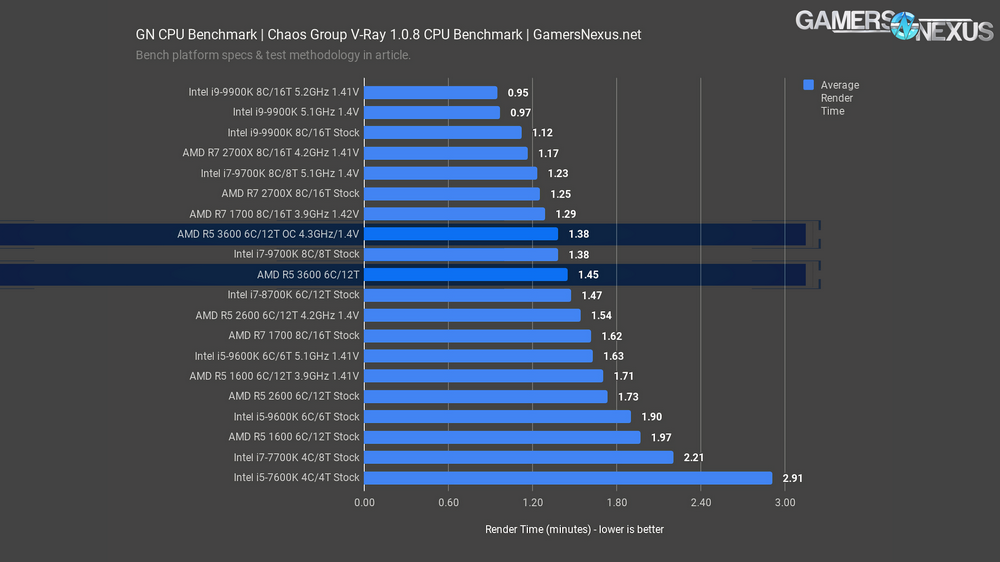The image size is (1000, 562).
Task: Click the Intel i5-7600K 4C/4T Stock bar
Action: point(567,478)
